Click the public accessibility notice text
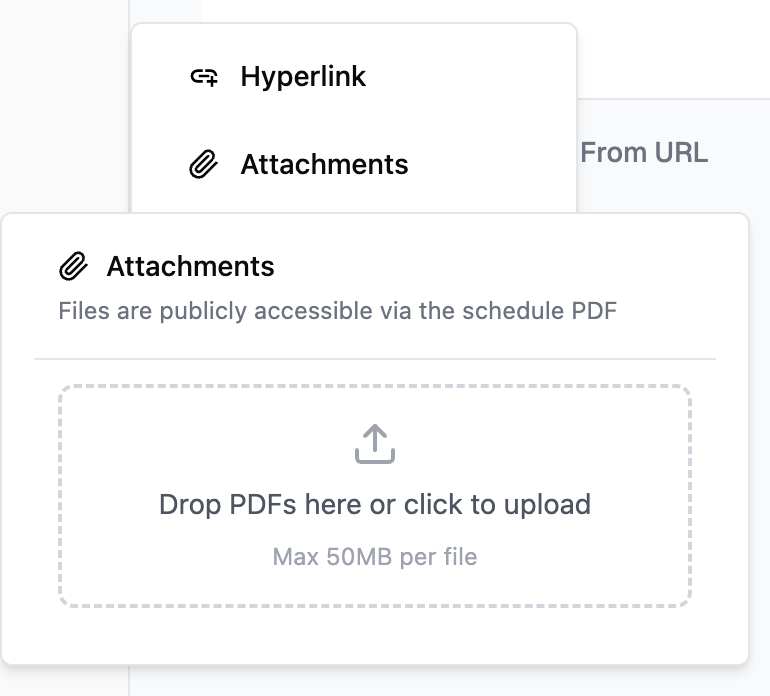770x696 pixels. click(x=337, y=311)
